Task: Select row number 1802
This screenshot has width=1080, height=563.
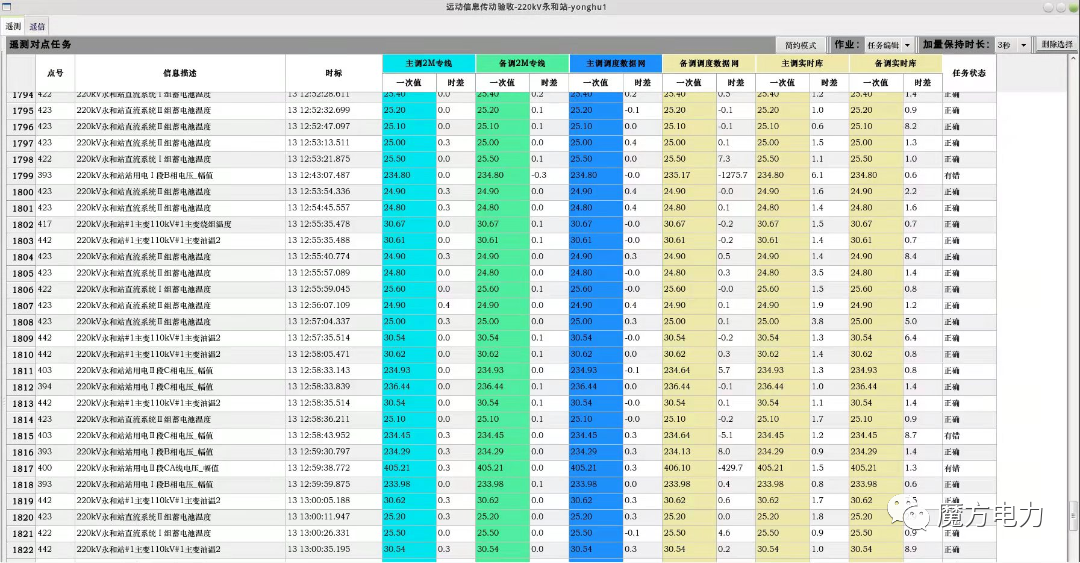Action: [21, 225]
